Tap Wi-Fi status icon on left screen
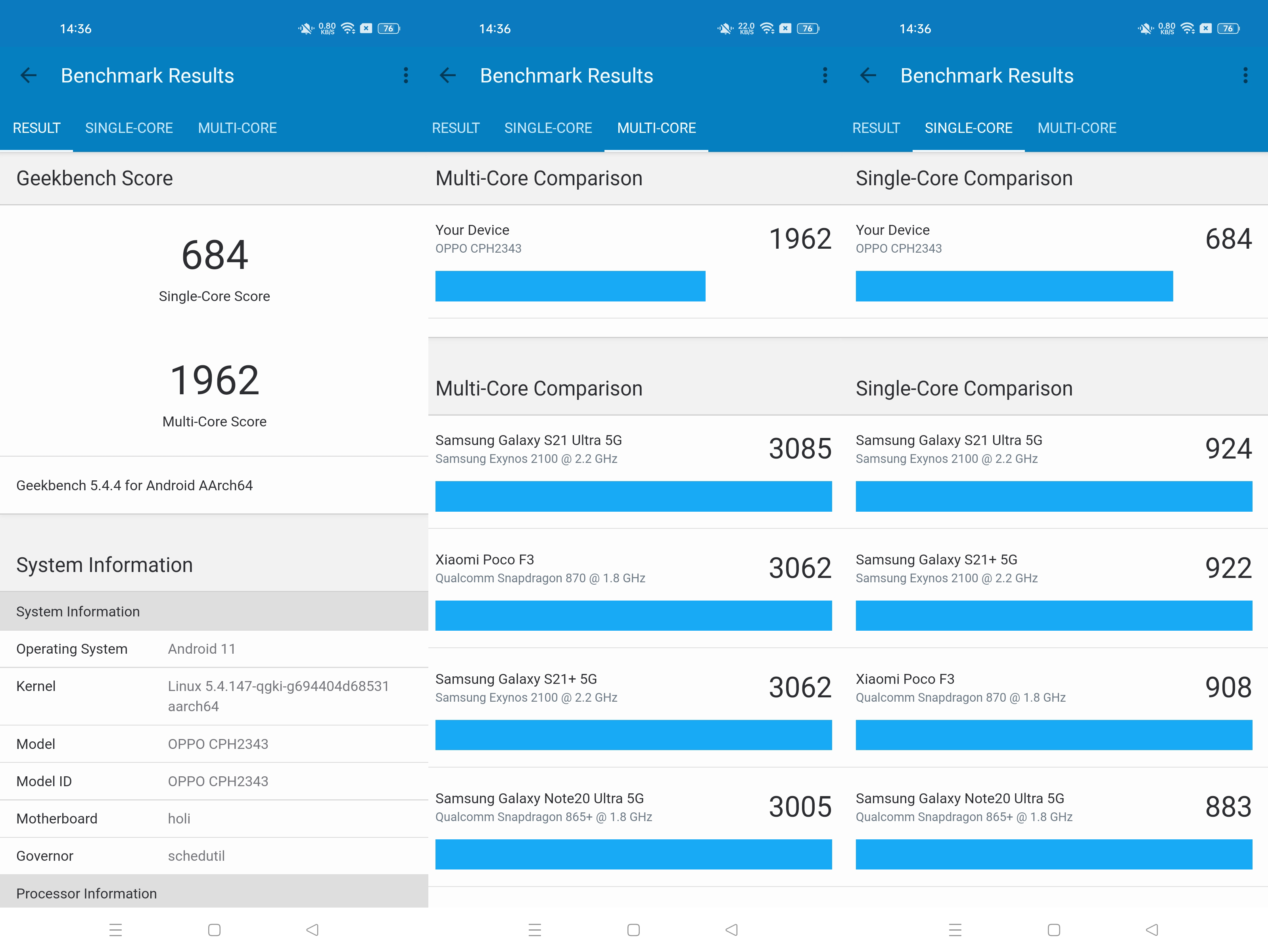Screen dimensions: 1268x952 (348, 28)
